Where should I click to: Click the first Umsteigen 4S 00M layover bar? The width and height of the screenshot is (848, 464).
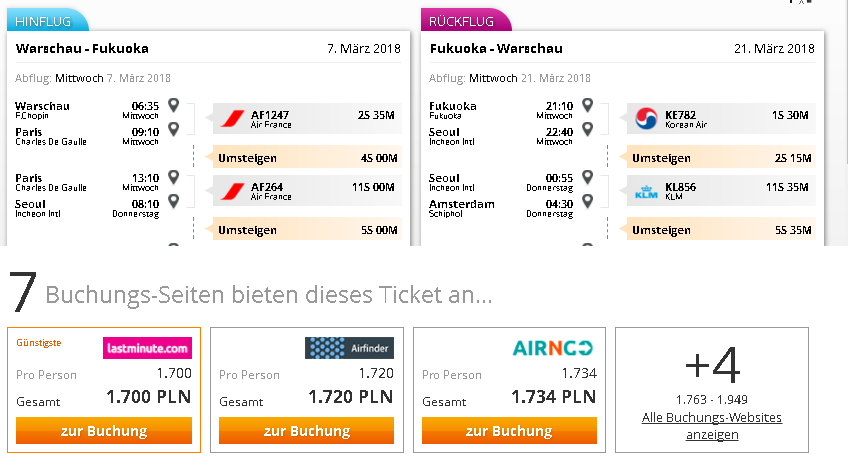[x=307, y=158]
